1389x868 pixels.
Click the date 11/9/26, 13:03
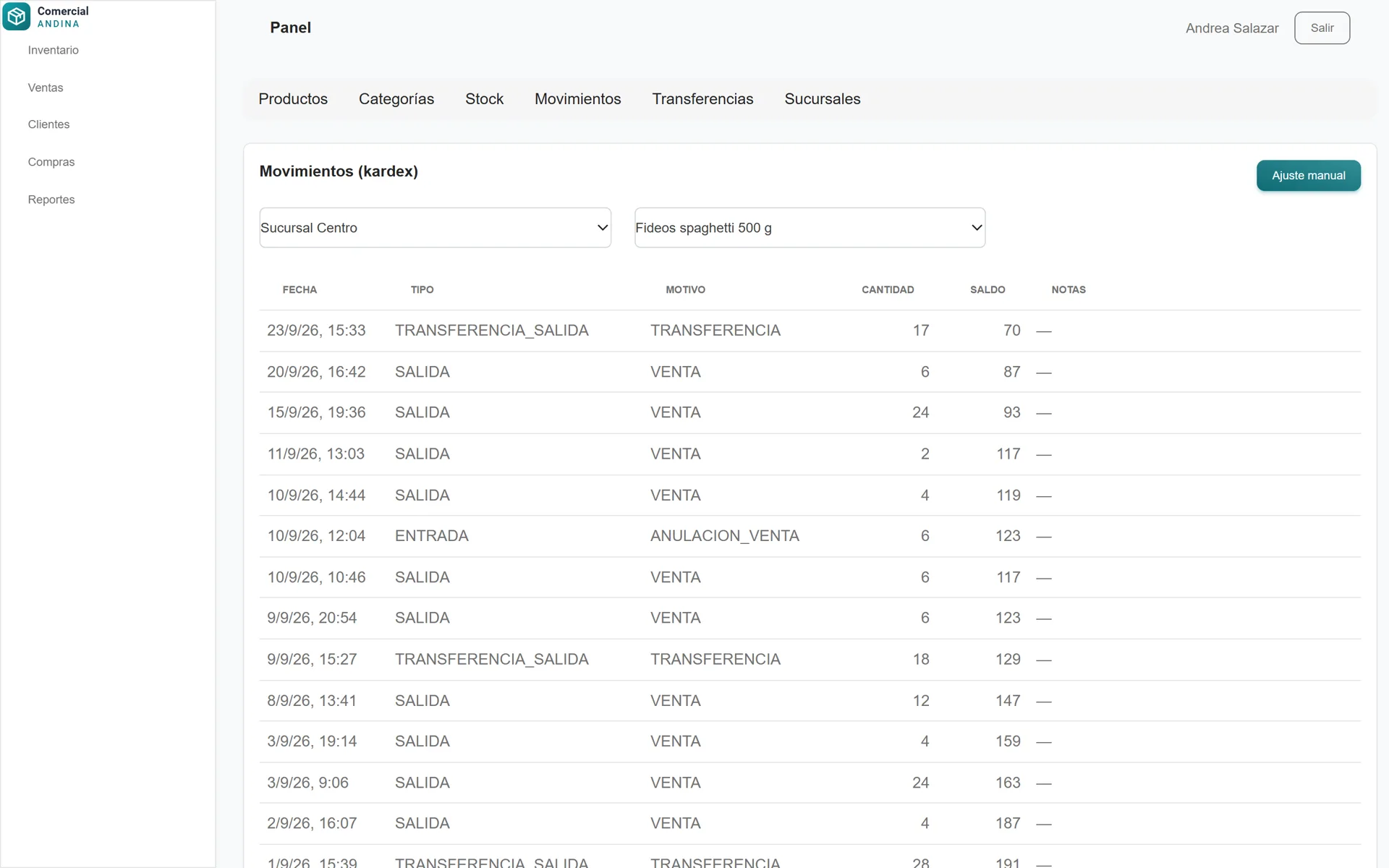(x=315, y=454)
